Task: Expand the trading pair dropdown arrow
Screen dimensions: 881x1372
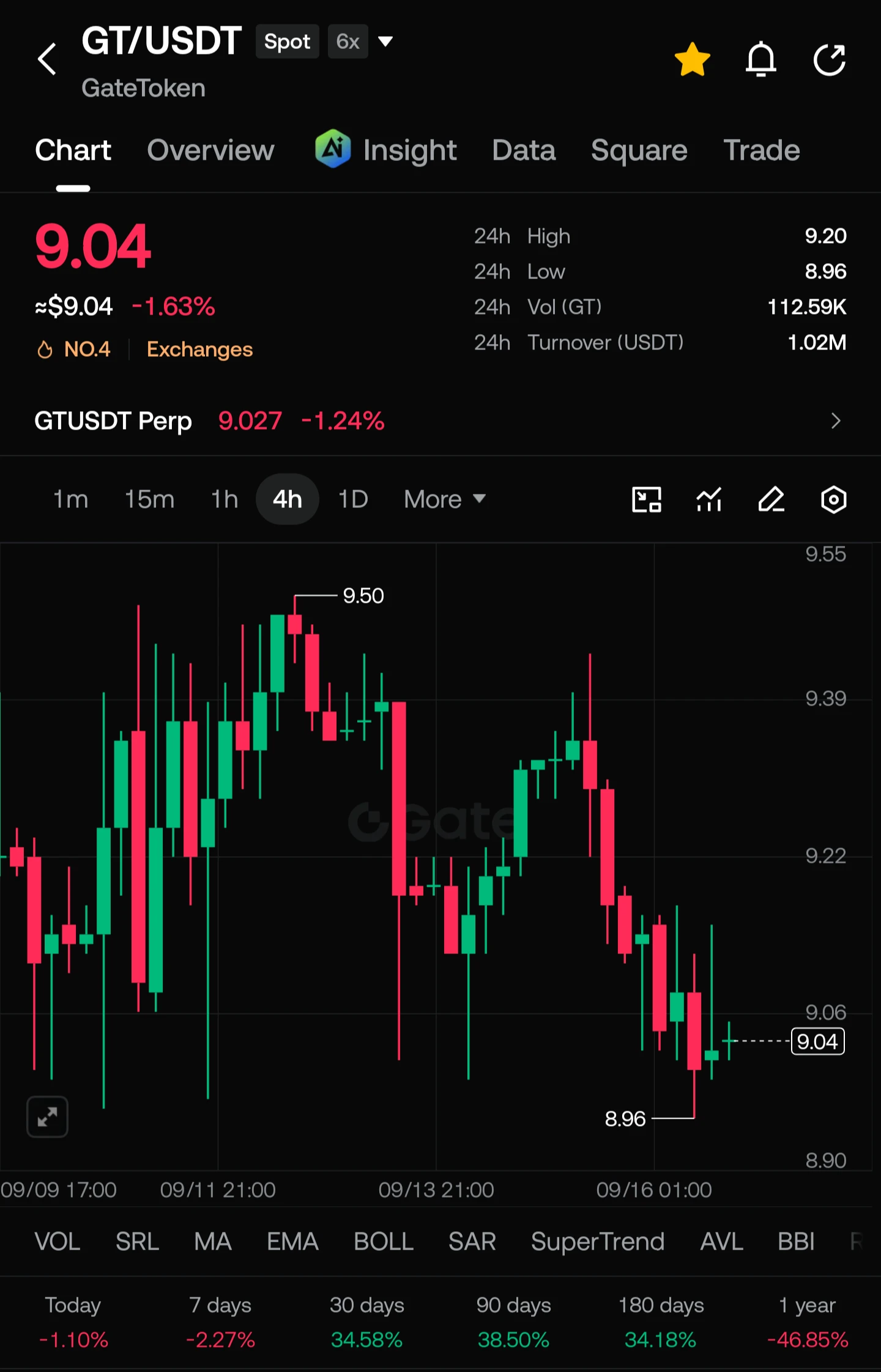Action: click(x=385, y=41)
